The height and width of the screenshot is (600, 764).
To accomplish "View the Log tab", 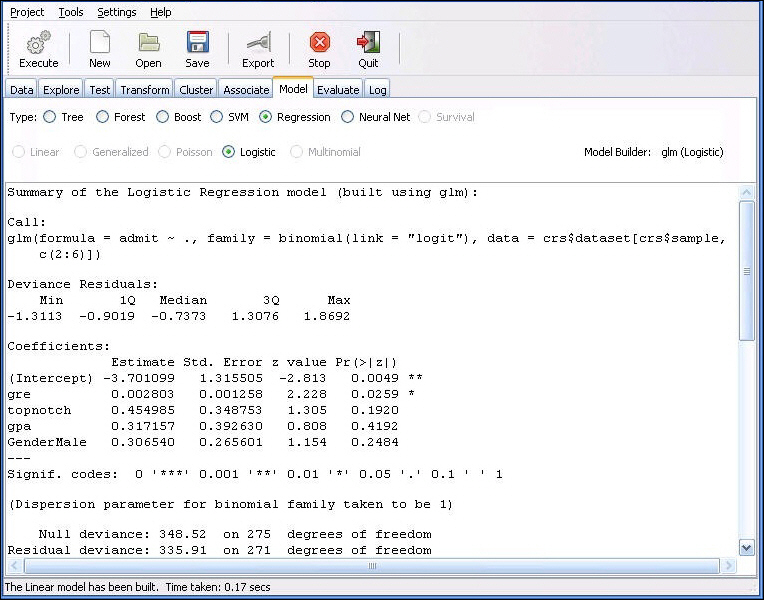I will (x=378, y=90).
